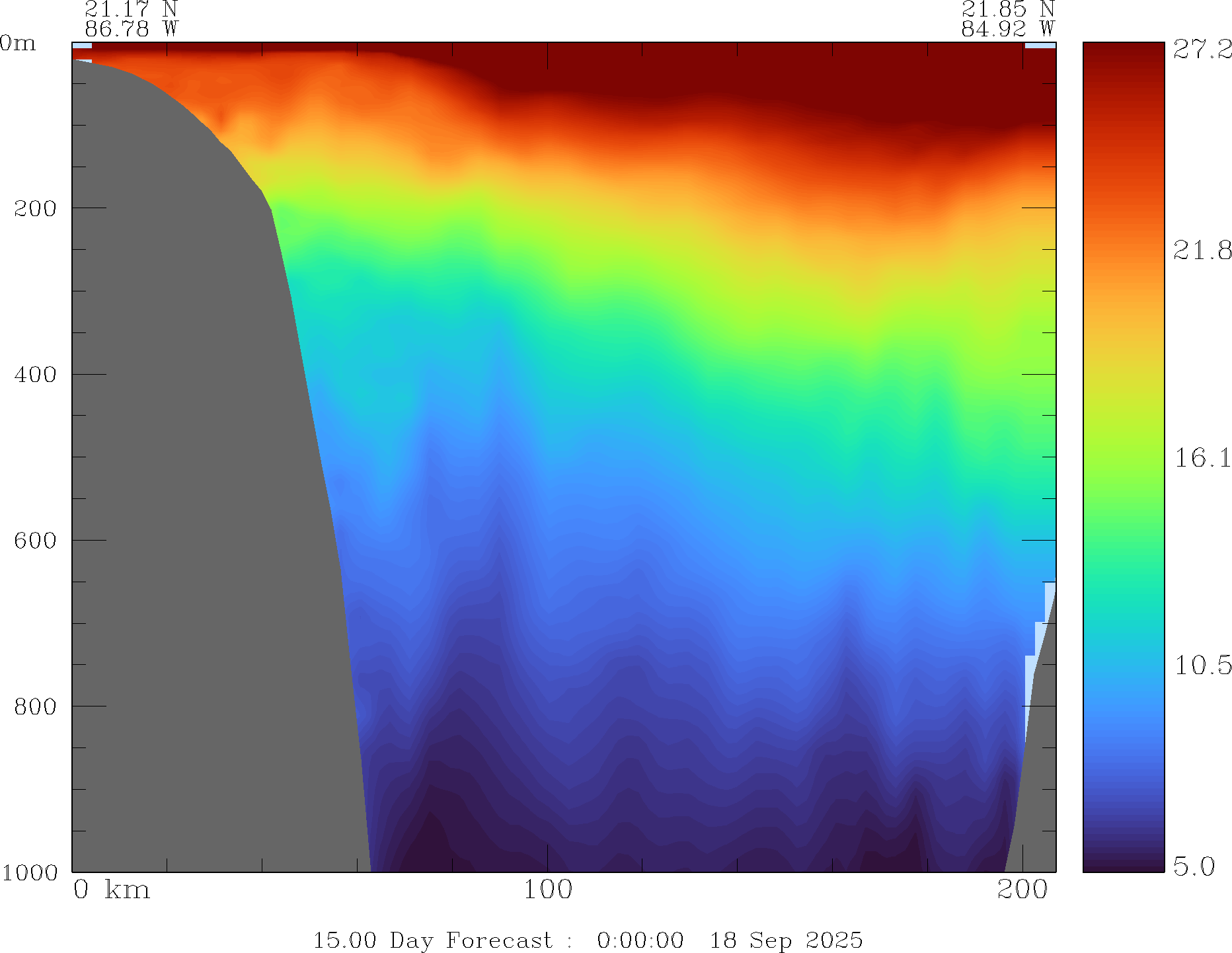Click the 10.5 colorbar value label
This screenshot has height=953, width=1232.
[x=1202, y=666]
